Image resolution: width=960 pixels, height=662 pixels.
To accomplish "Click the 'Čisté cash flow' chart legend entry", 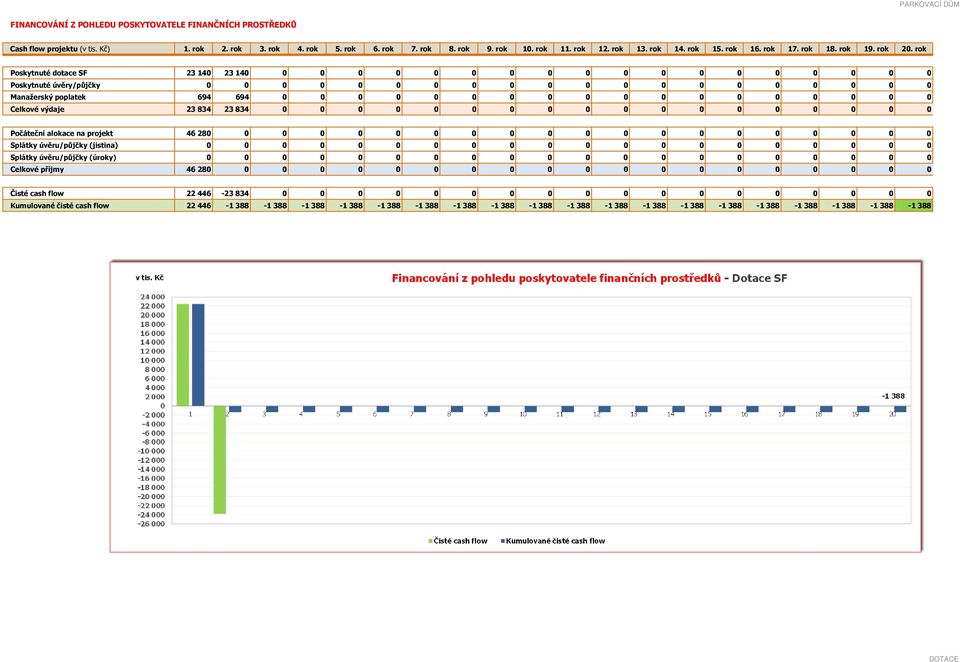I will 458,541.
